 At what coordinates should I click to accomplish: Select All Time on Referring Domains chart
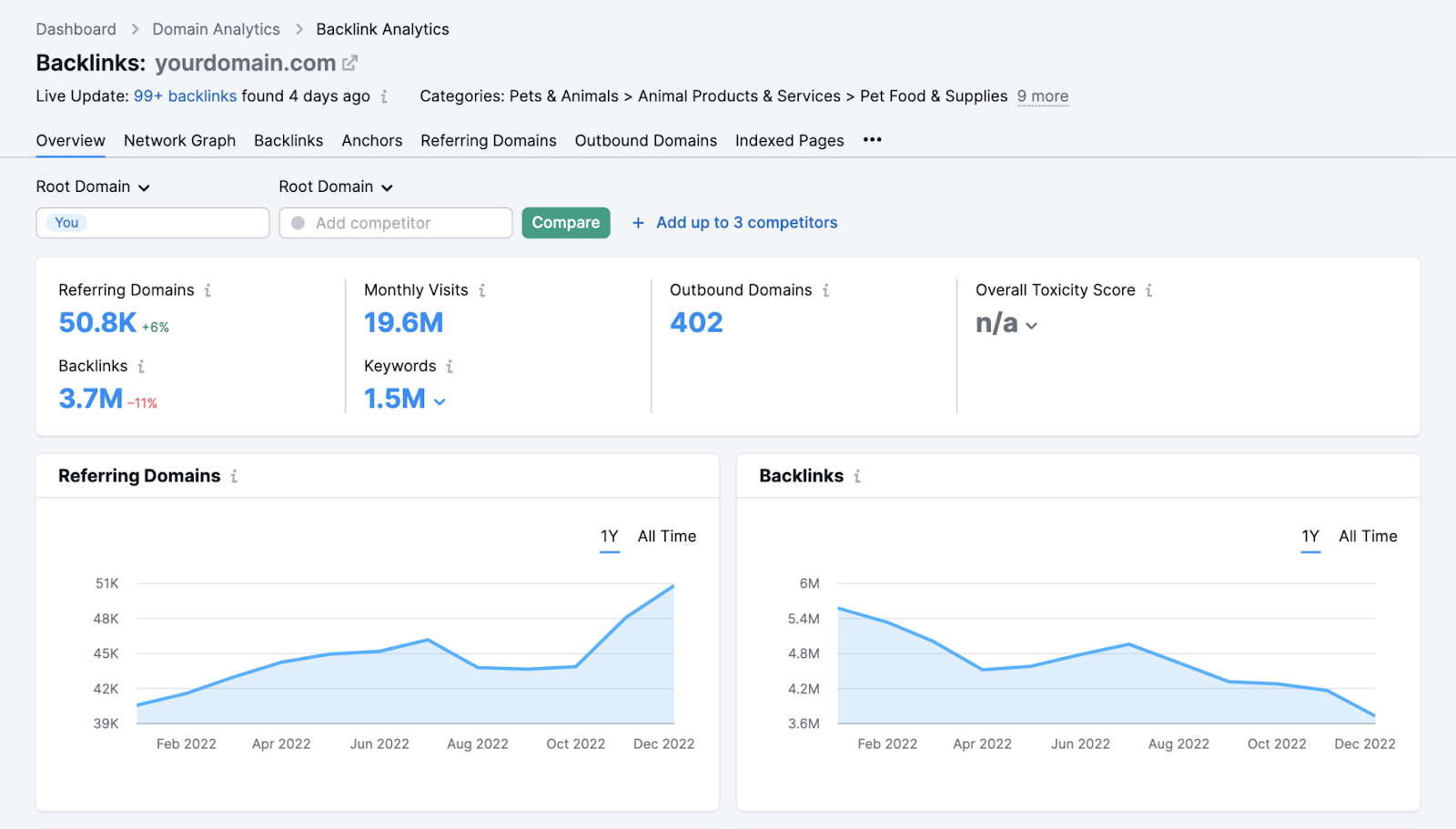(x=667, y=537)
